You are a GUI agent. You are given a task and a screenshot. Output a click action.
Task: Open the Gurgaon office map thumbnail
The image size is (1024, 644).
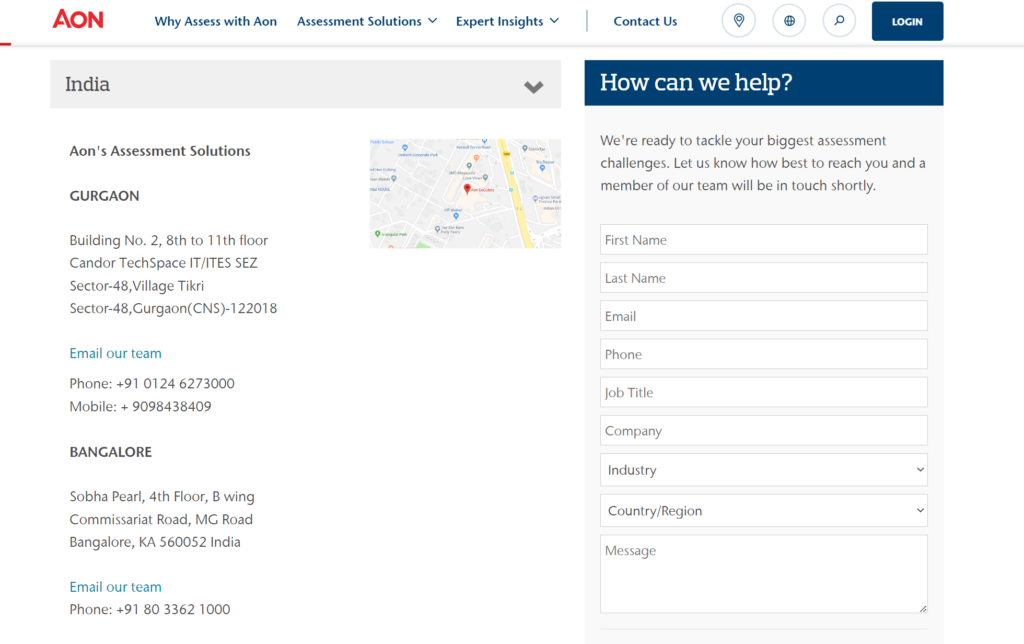(465, 193)
